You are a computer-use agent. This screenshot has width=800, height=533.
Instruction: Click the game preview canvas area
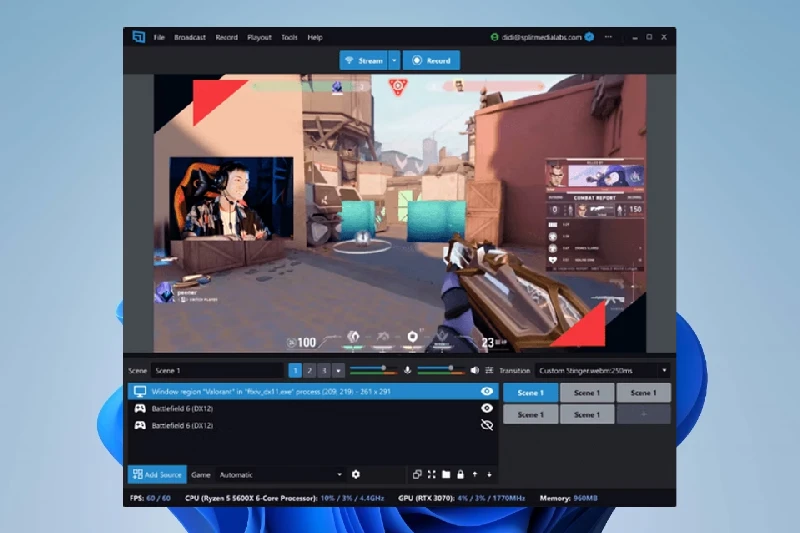tap(400, 213)
